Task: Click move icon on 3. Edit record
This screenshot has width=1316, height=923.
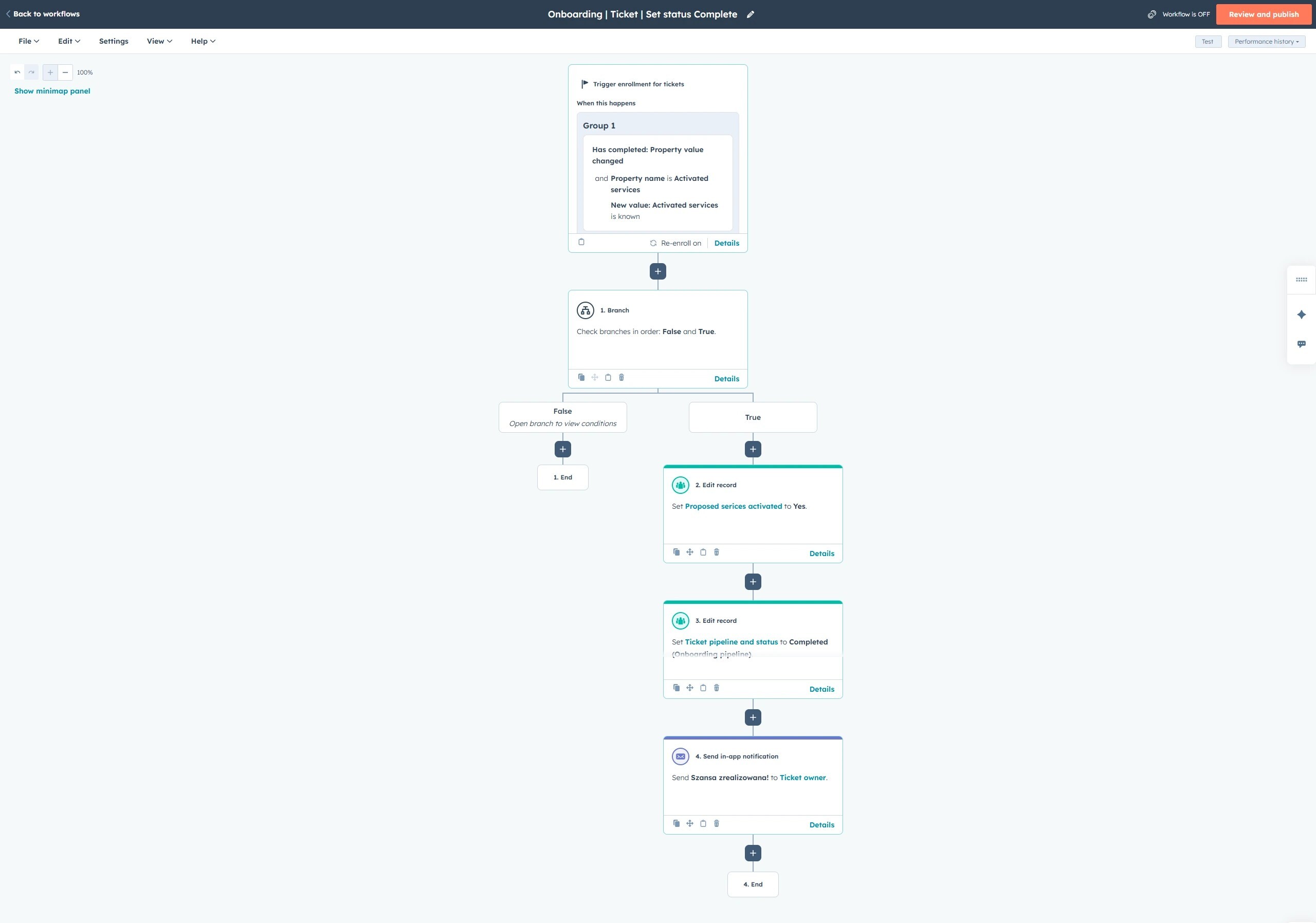Action: [x=689, y=688]
